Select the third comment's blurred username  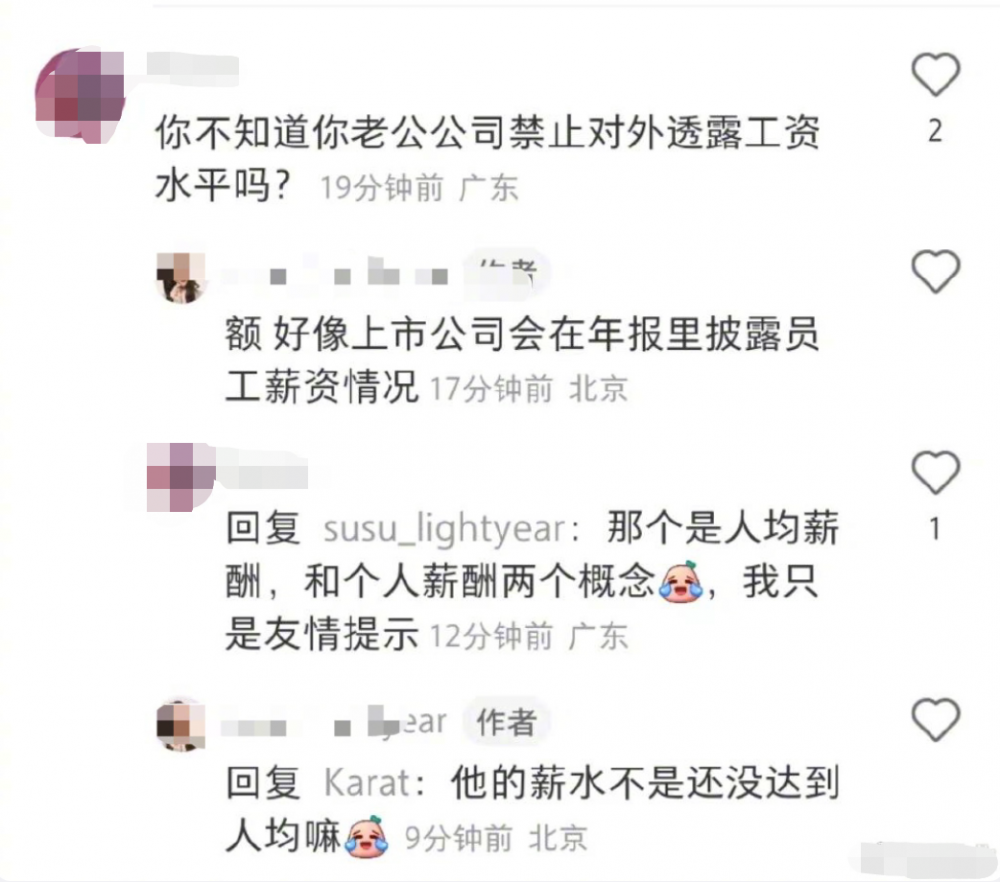click(263, 471)
